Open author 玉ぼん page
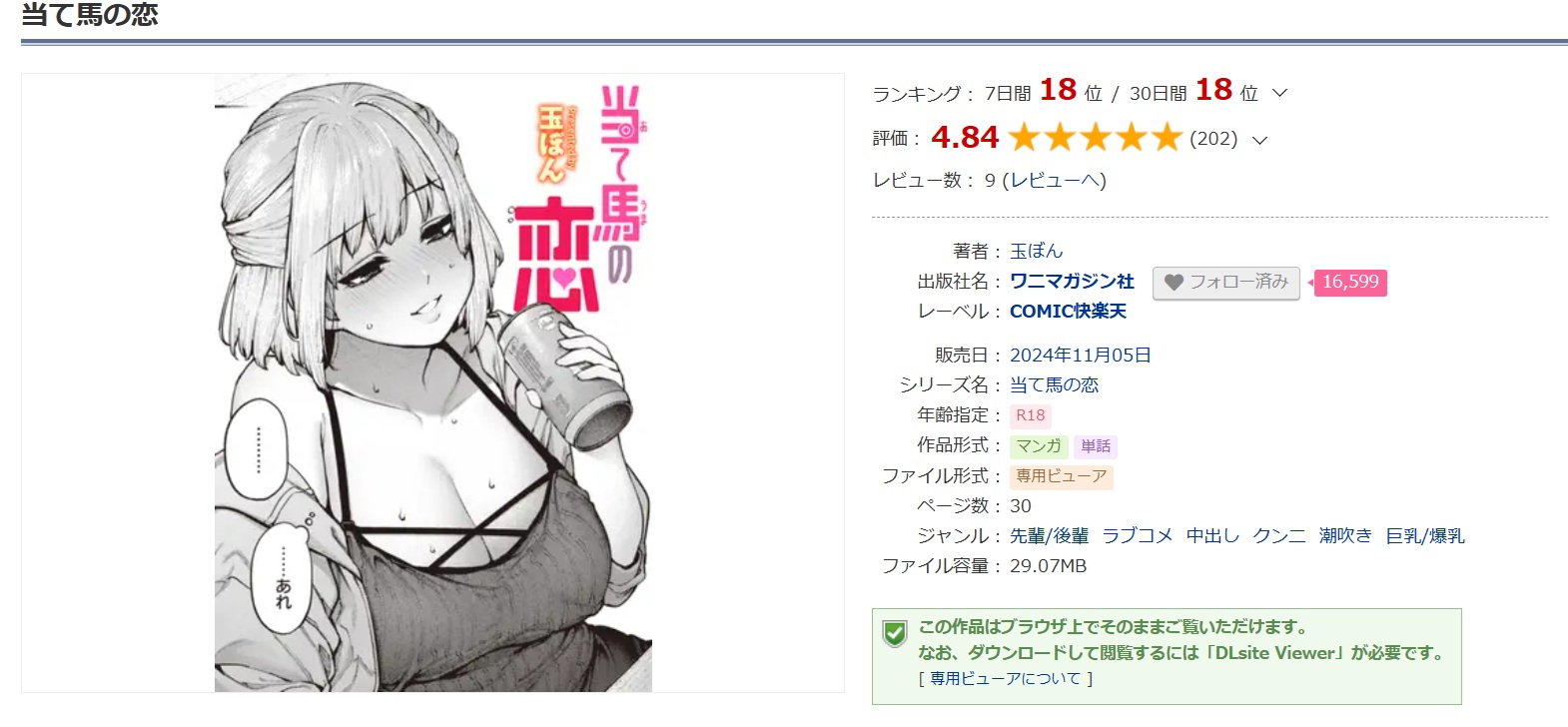1568x727 pixels. pyautogui.click(x=1037, y=251)
